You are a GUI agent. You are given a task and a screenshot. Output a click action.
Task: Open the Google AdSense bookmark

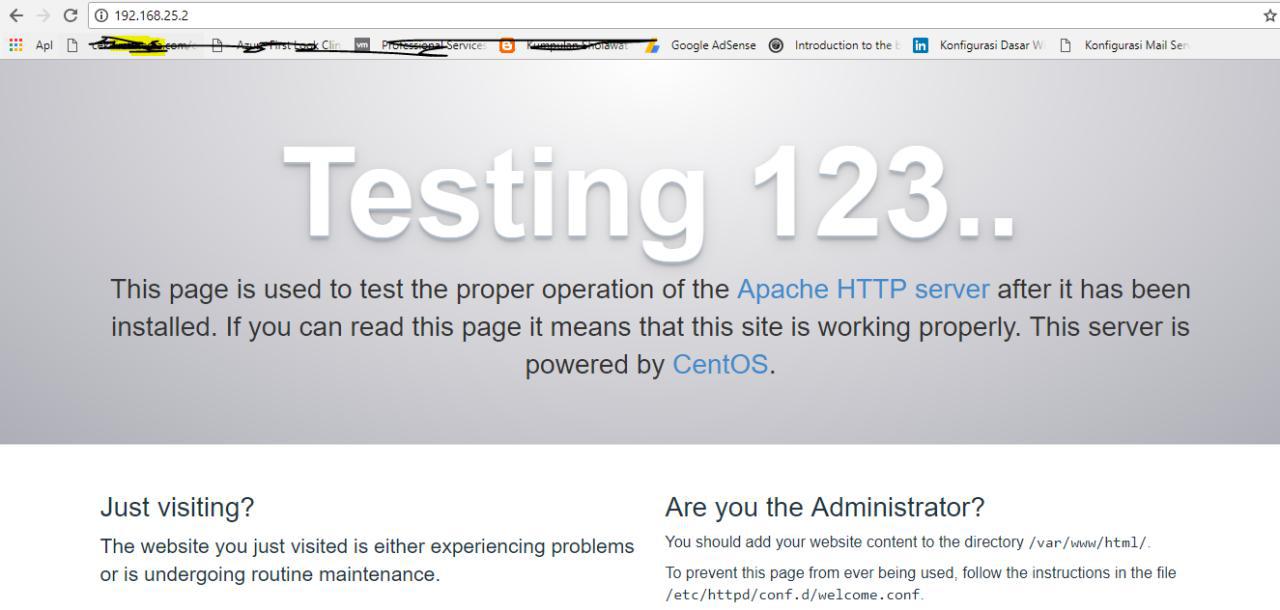701,45
